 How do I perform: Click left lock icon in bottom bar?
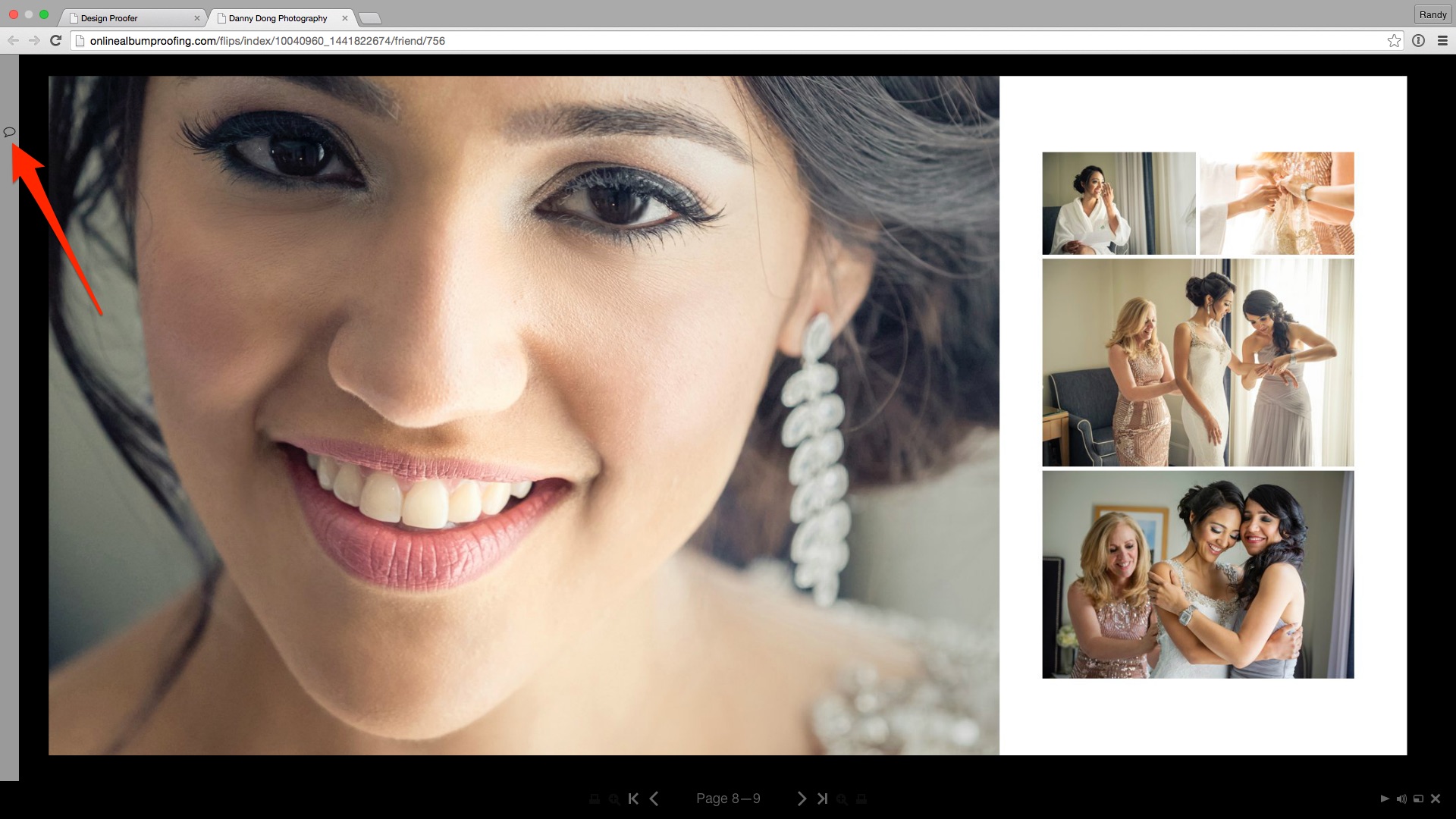point(595,799)
